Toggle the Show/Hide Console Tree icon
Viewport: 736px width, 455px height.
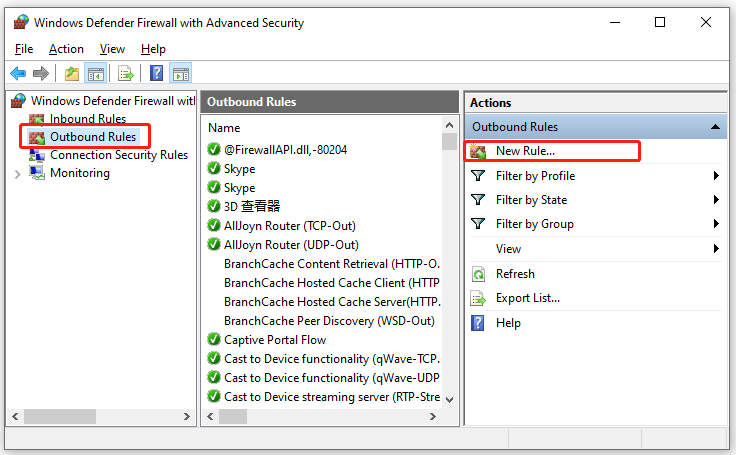pos(96,73)
